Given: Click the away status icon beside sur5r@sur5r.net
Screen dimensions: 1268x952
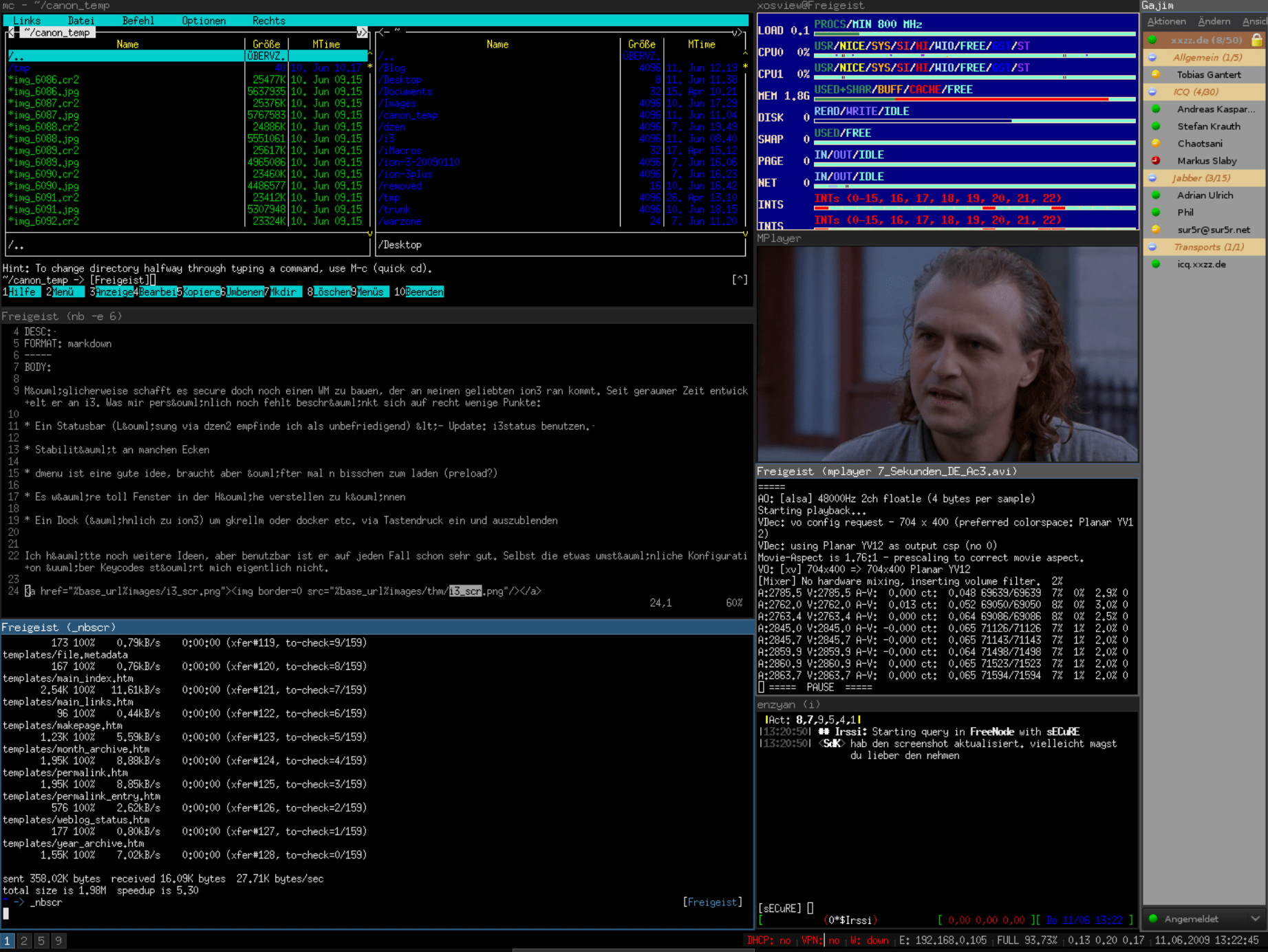Looking at the screenshot, I should [1156, 229].
